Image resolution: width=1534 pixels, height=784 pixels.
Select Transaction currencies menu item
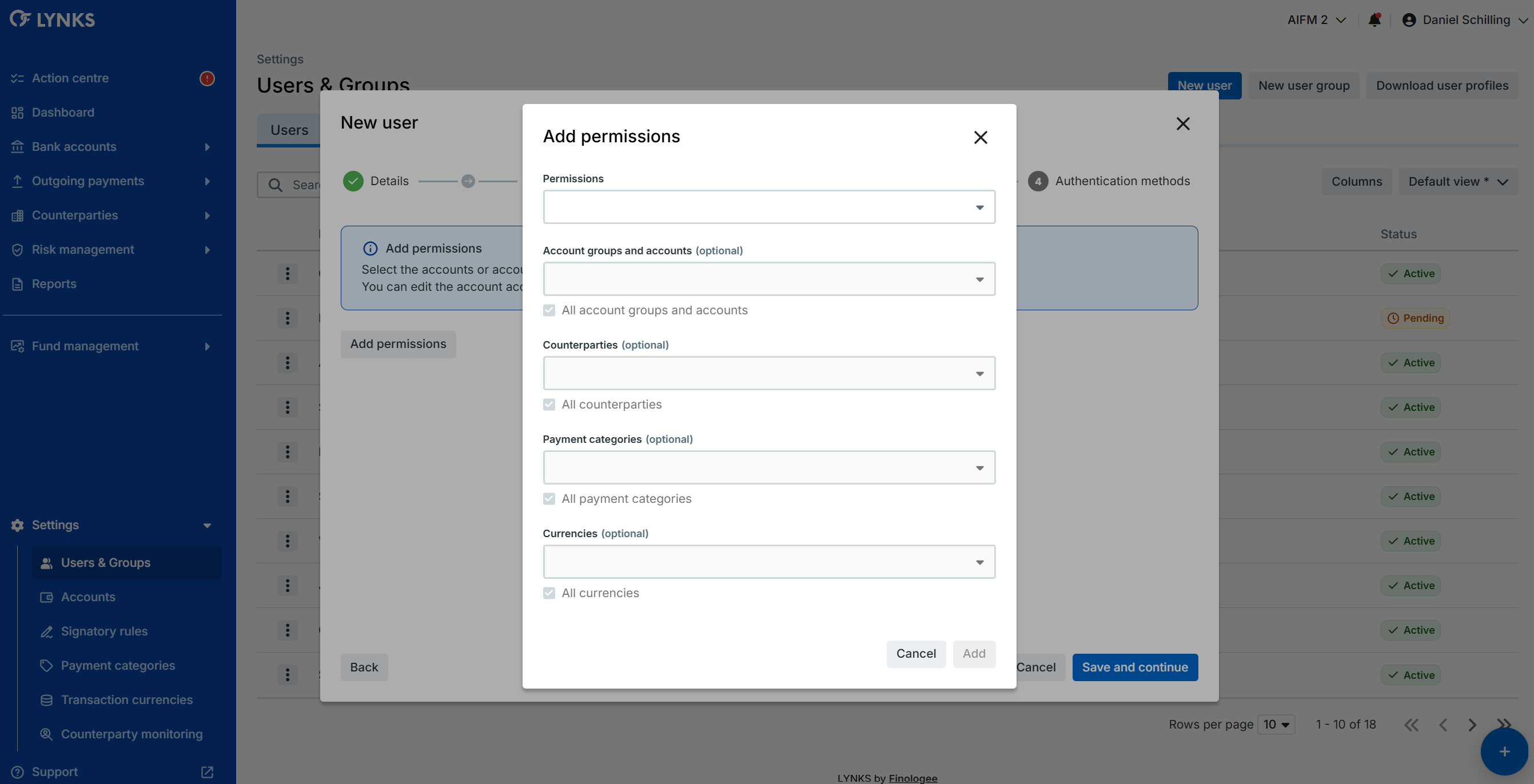click(127, 699)
